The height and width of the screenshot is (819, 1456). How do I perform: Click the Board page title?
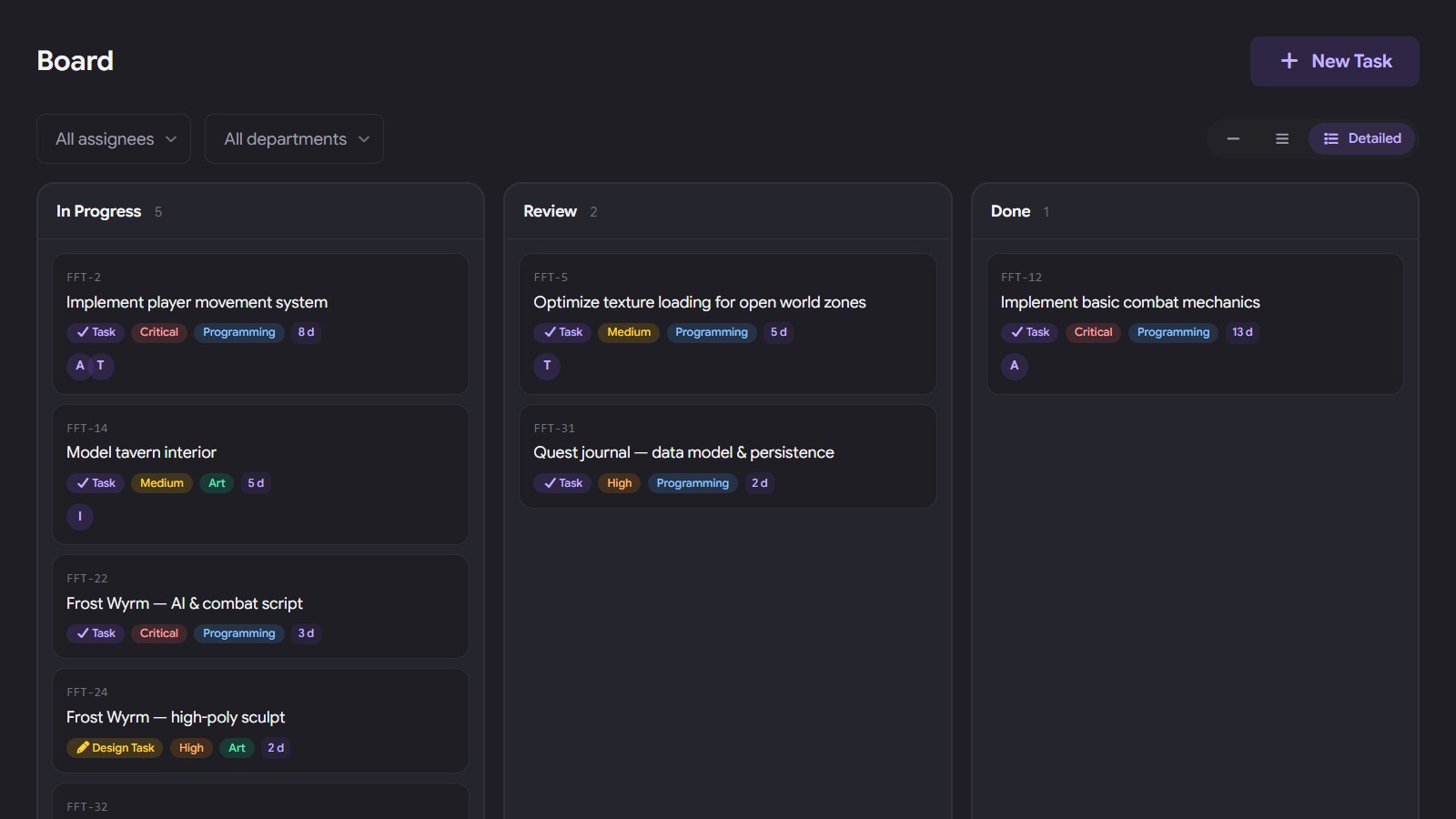(76, 61)
